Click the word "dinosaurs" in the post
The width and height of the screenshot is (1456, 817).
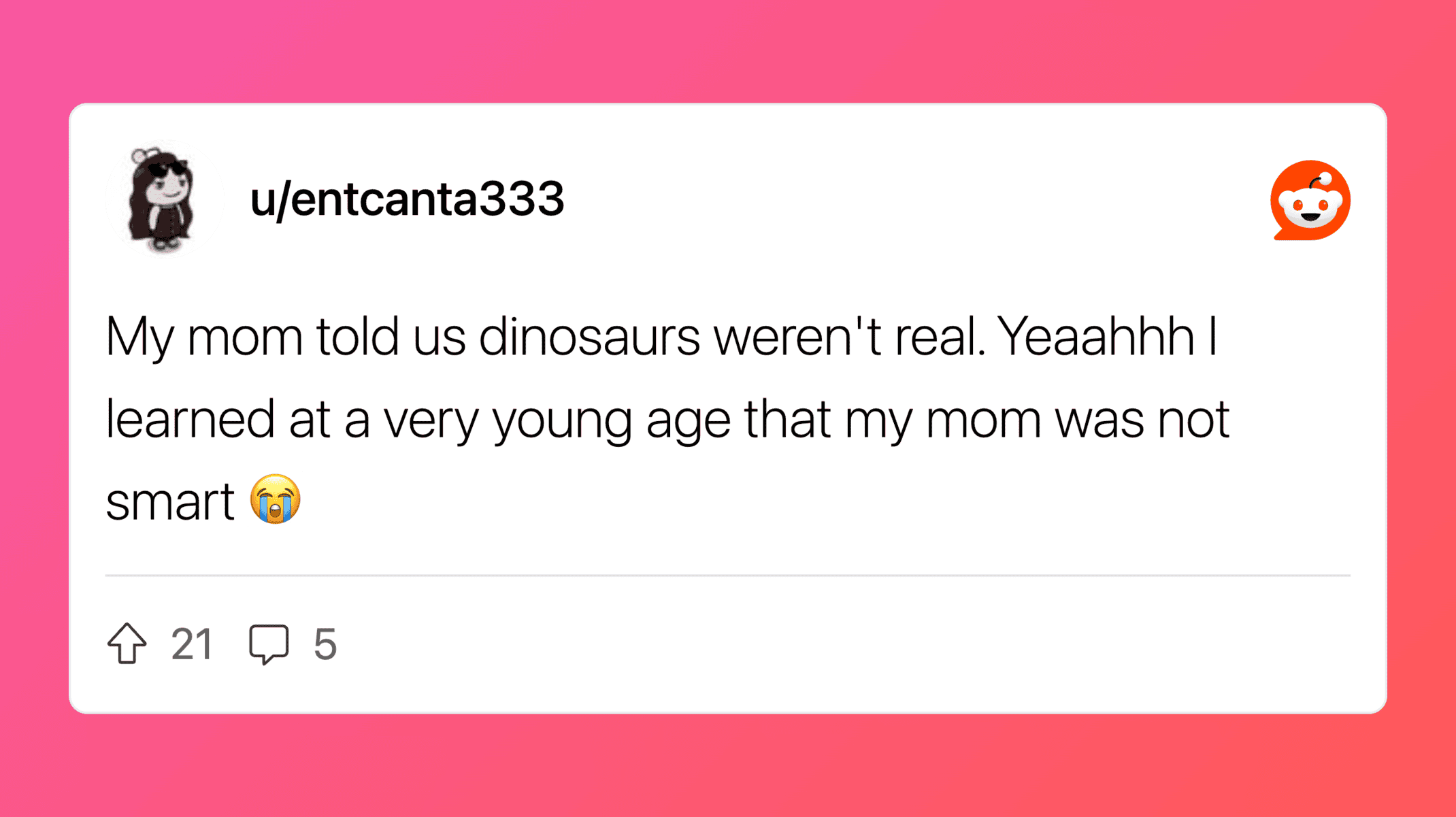(x=589, y=337)
